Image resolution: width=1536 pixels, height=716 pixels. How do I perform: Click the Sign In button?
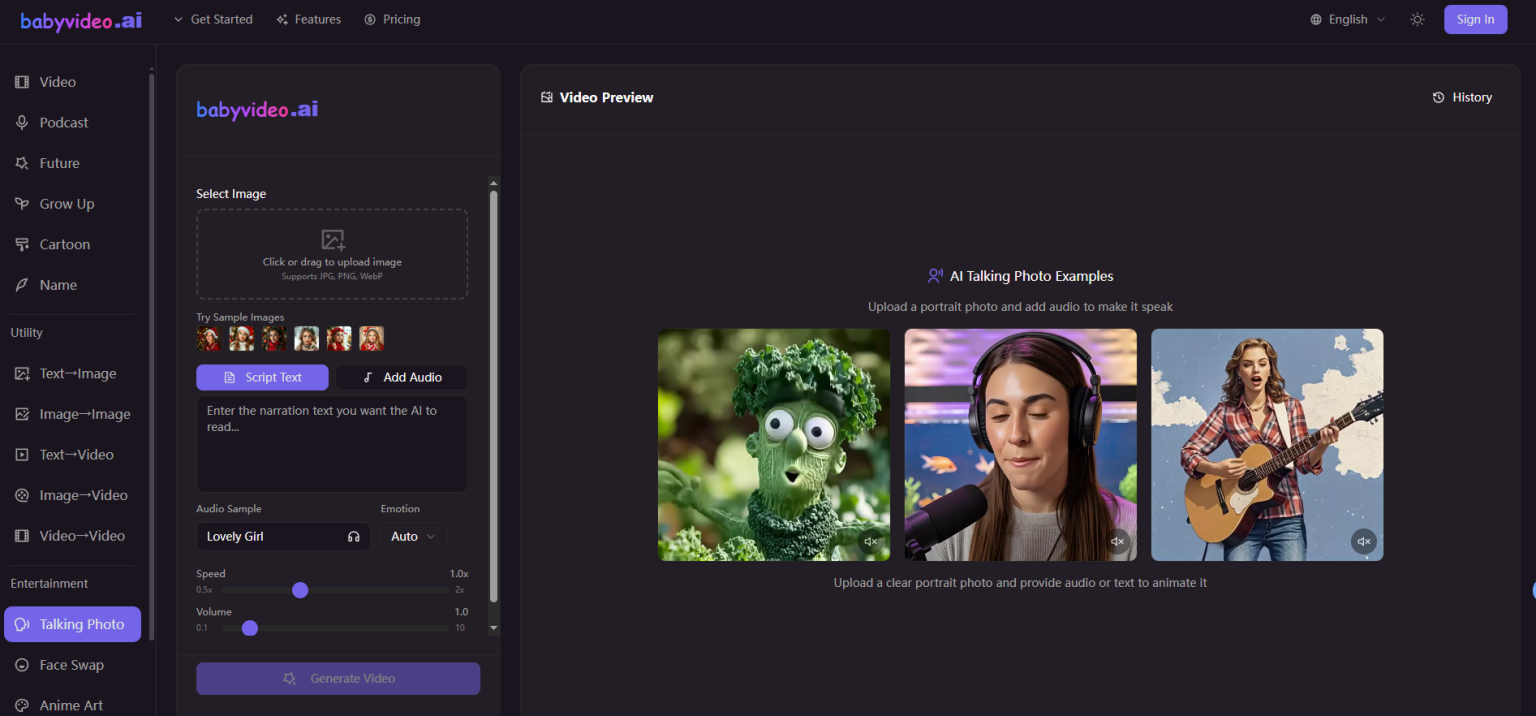(x=1475, y=19)
